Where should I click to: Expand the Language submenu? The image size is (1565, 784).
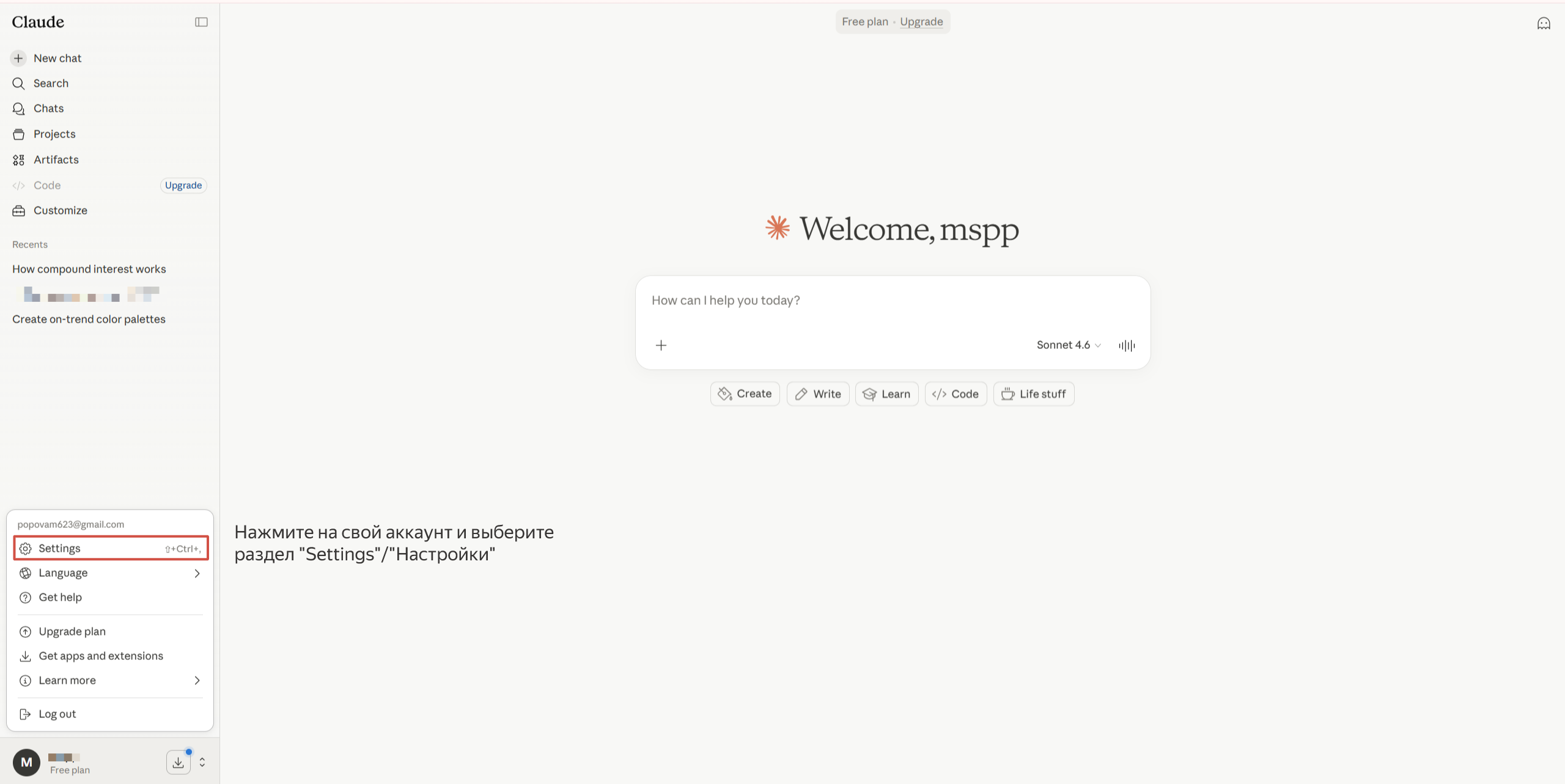(x=110, y=573)
